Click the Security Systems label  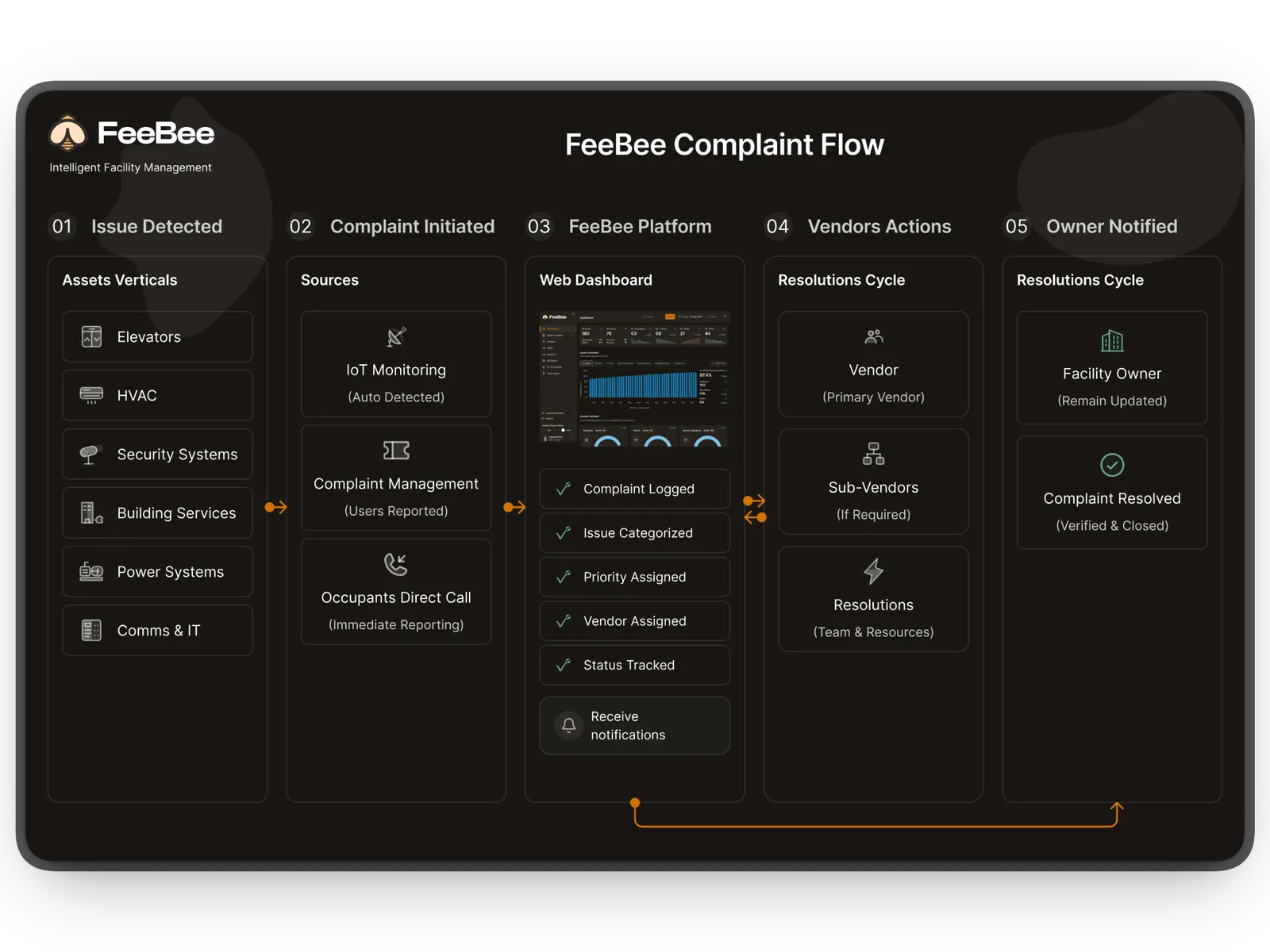pos(177,455)
